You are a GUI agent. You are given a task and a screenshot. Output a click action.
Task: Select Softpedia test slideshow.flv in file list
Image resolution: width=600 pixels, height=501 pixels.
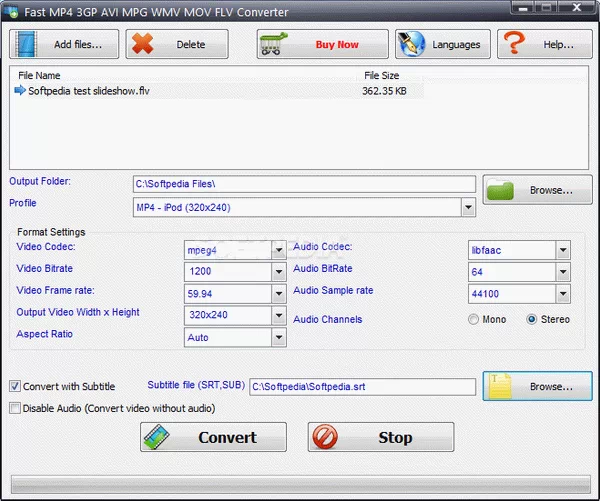click(x=89, y=91)
